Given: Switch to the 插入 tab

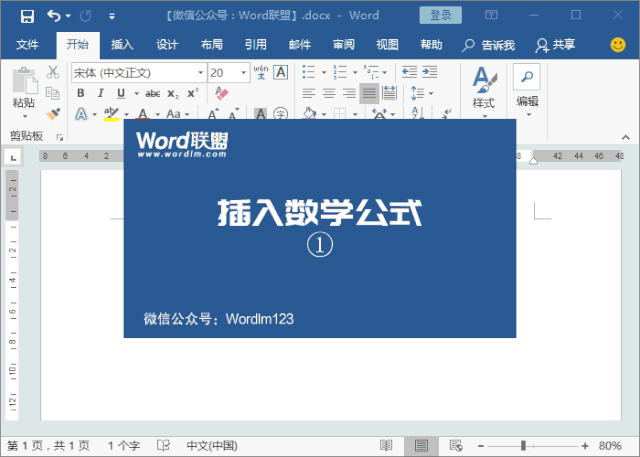Looking at the screenshot, I should (x=122, y=44).
